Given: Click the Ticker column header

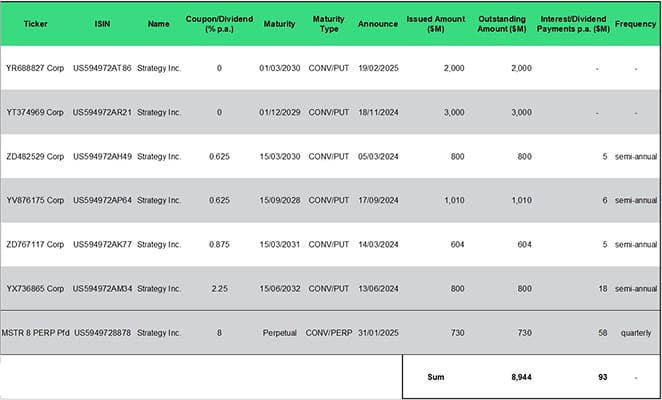Looking at the screenshot, I should click(x=35, y=24).
